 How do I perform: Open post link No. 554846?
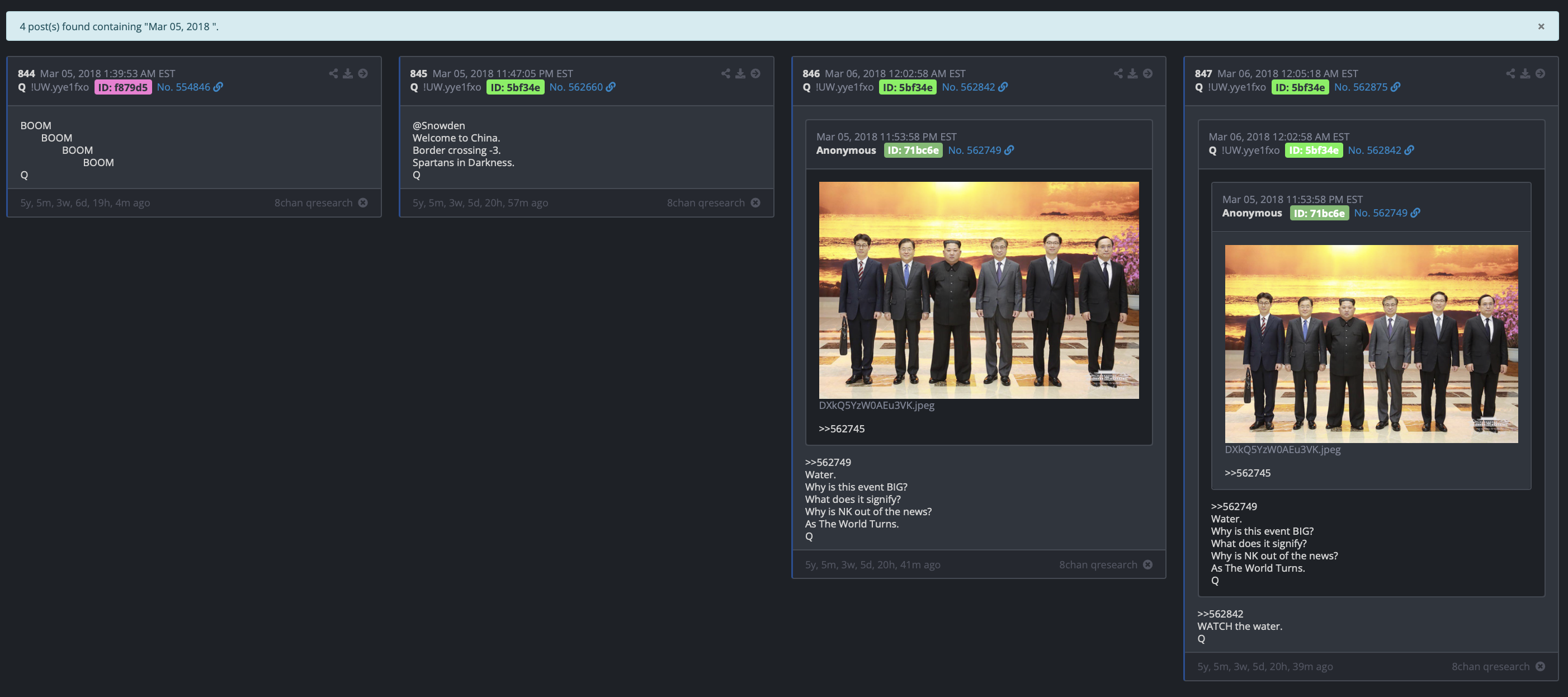point(183,87)
